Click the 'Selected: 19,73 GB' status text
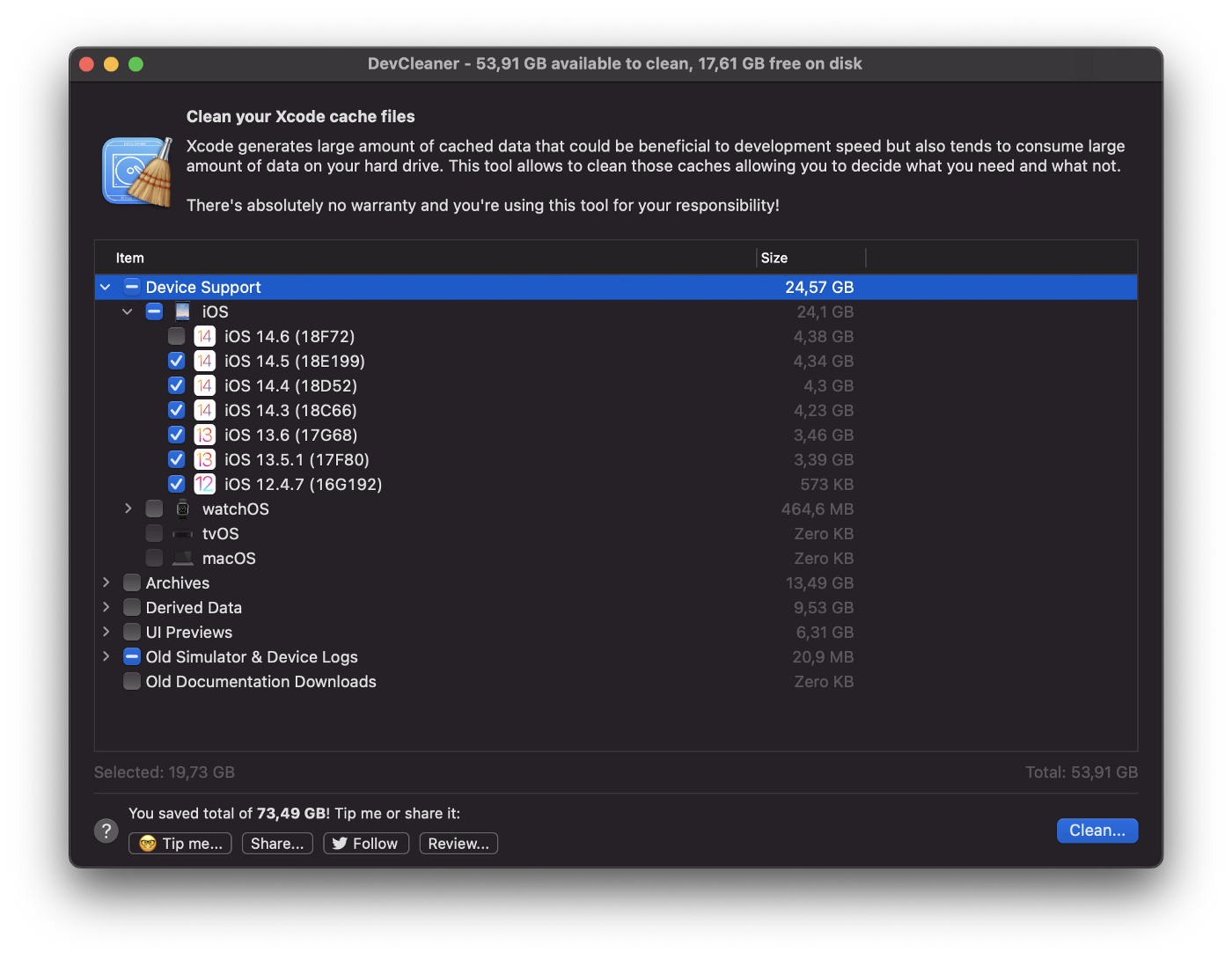 pyautogui.click(x=165, y=772)
